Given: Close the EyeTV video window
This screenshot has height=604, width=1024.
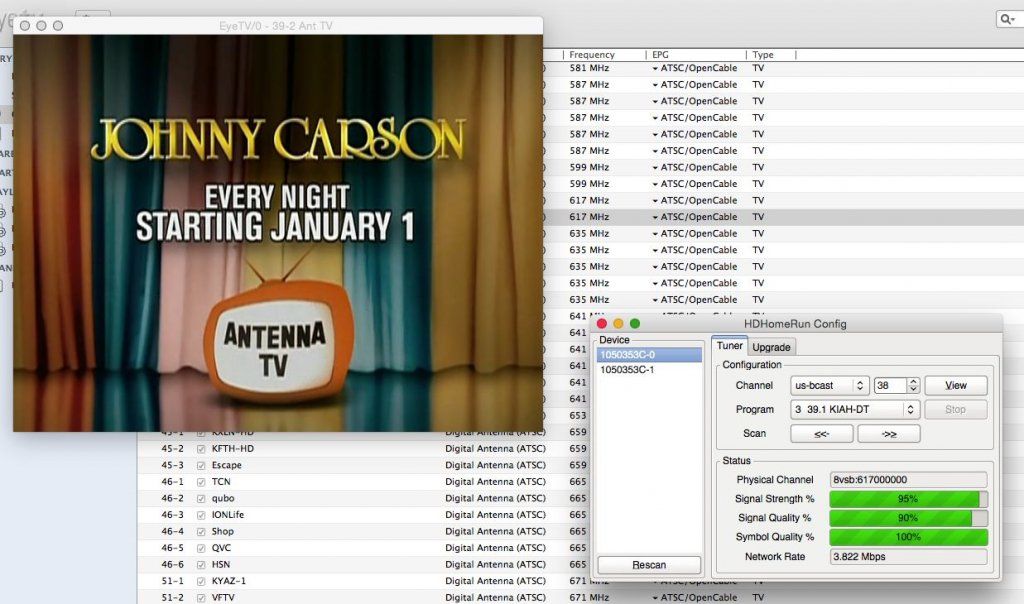Looking at the screenshot, I should 25,25.
